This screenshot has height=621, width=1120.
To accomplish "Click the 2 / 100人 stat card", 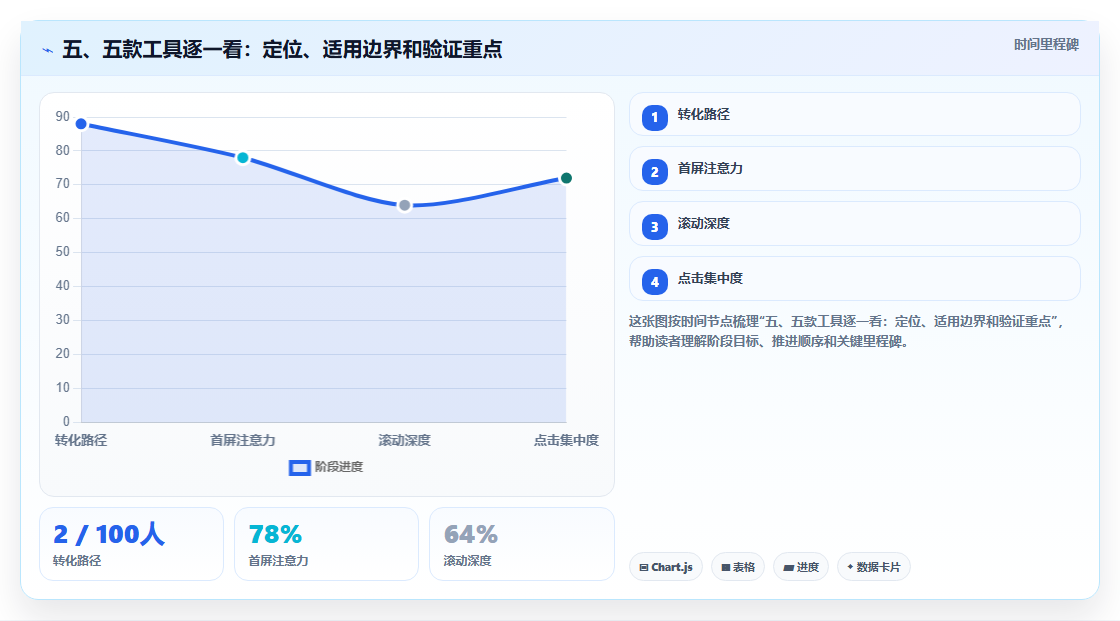I will (131, 544).
